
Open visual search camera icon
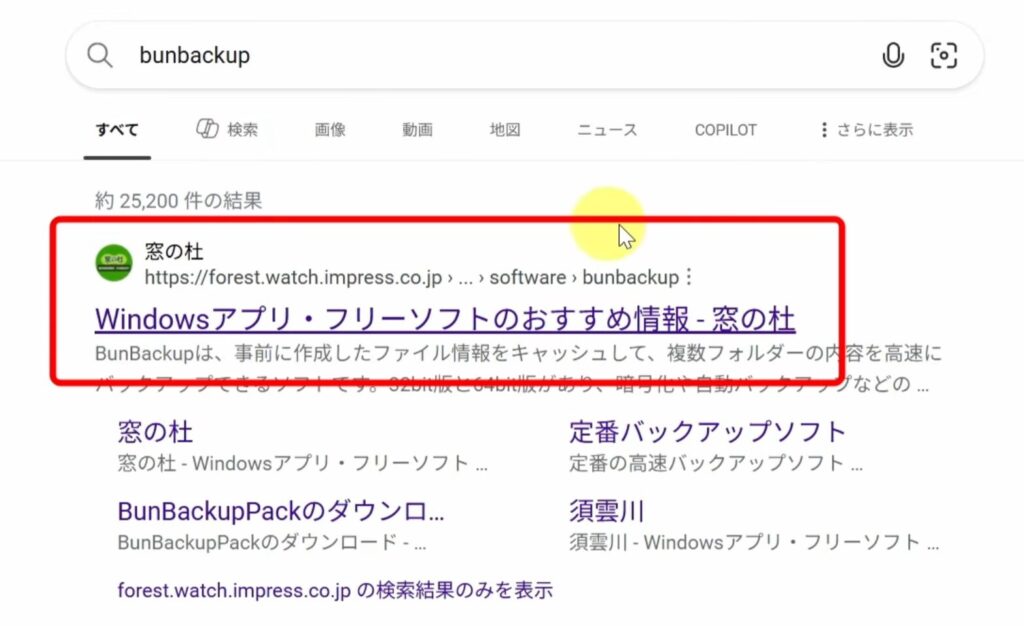(x=943, y=55)
